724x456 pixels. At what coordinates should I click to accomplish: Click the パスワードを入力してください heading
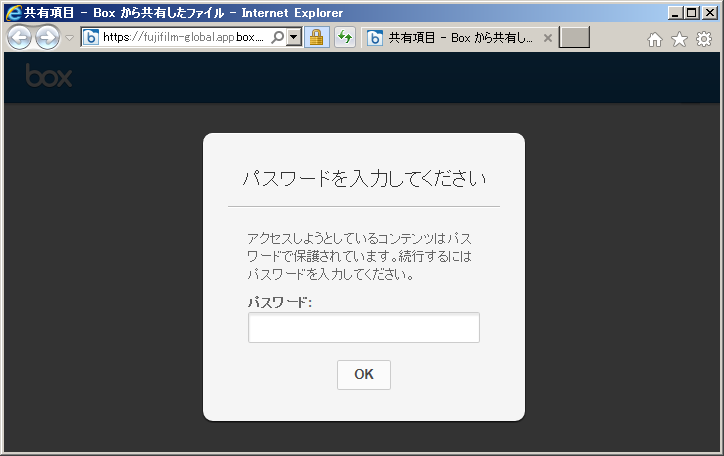tap(364, 178)
